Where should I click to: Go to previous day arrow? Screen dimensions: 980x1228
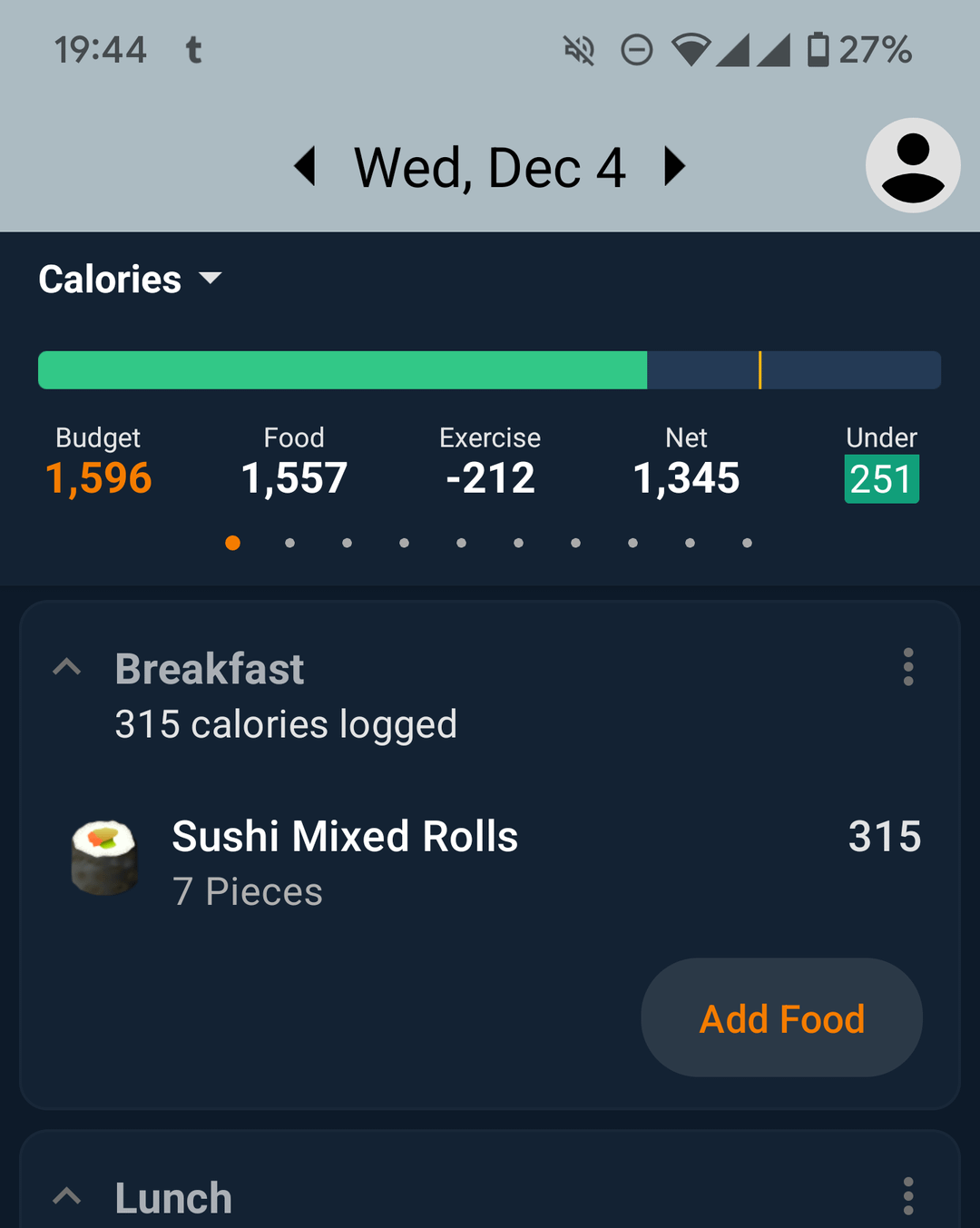click(306, 167)
